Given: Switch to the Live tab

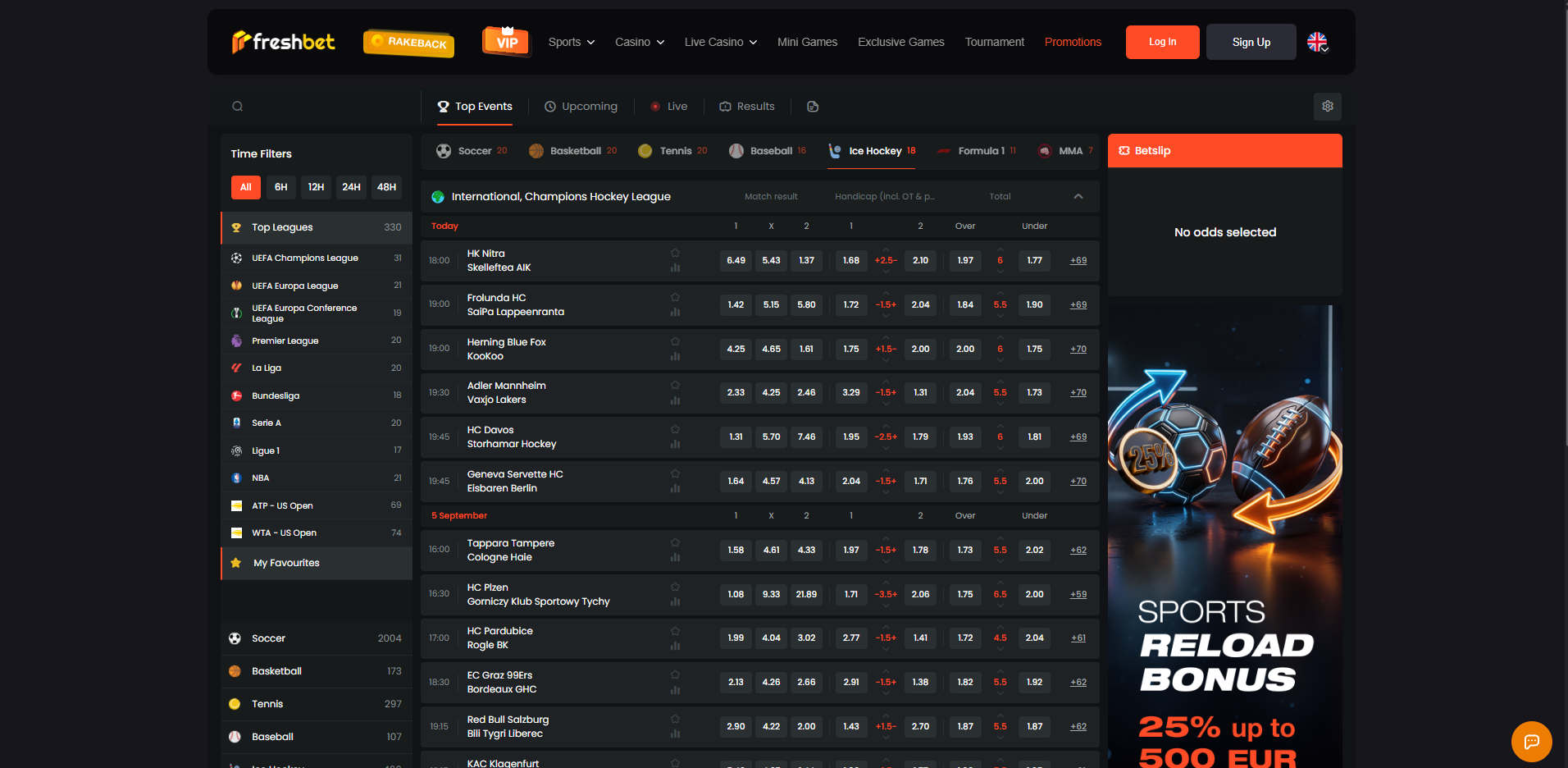Looking at the screenshot, I should coord(669,107).
